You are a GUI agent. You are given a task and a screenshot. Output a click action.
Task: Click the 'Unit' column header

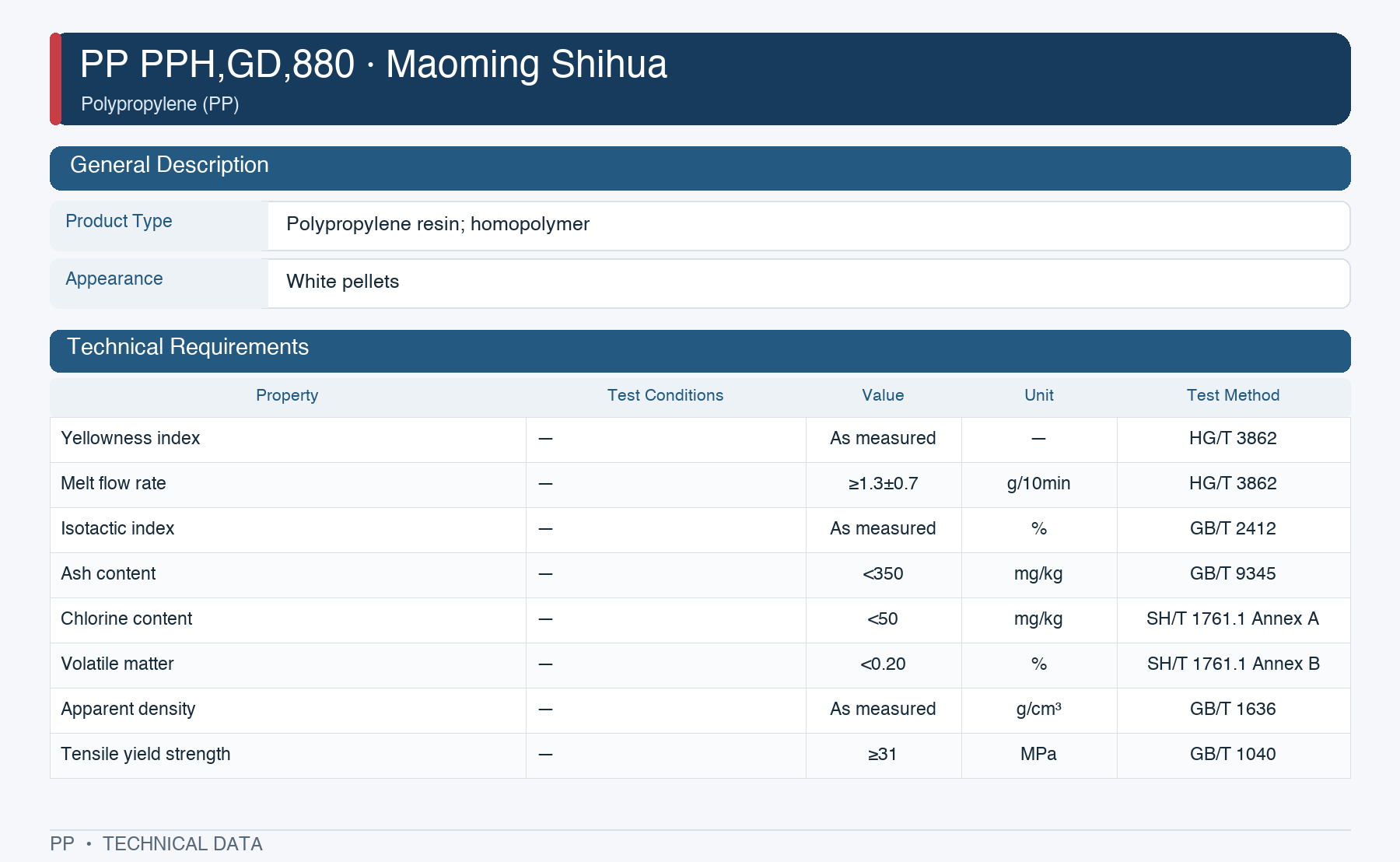point(1038,395)
